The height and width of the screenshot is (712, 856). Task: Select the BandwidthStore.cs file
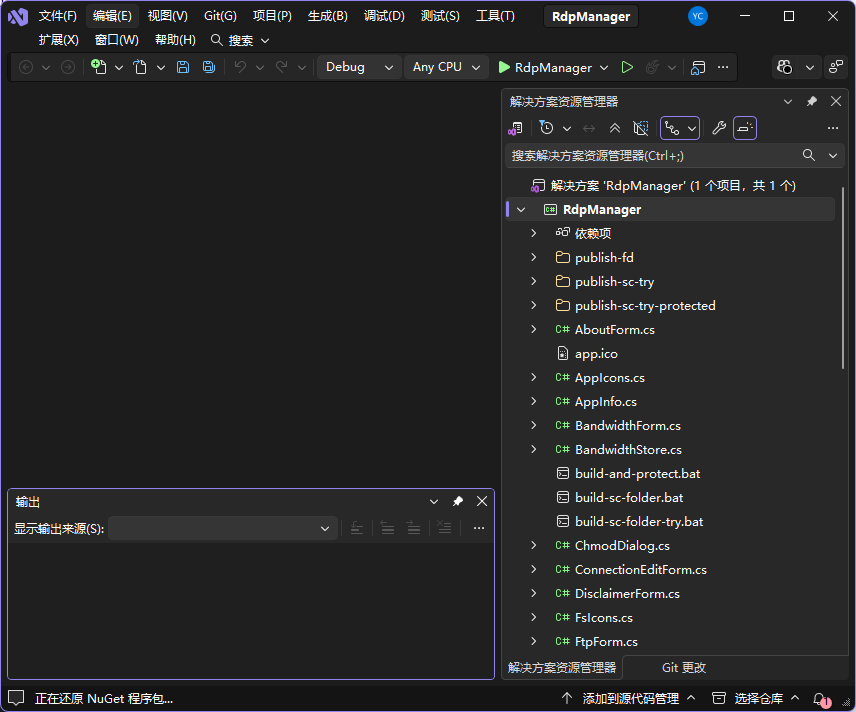tap(628, 449)
